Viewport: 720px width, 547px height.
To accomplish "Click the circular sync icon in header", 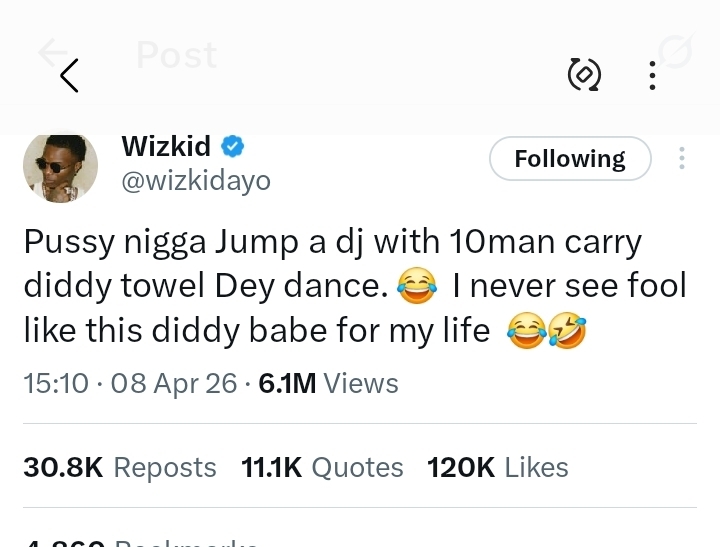I will coord(584,74).
